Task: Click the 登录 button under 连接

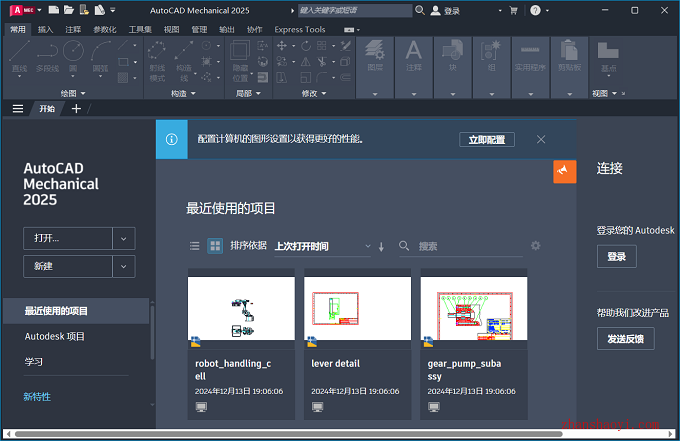Action: [x=616, y=256]
